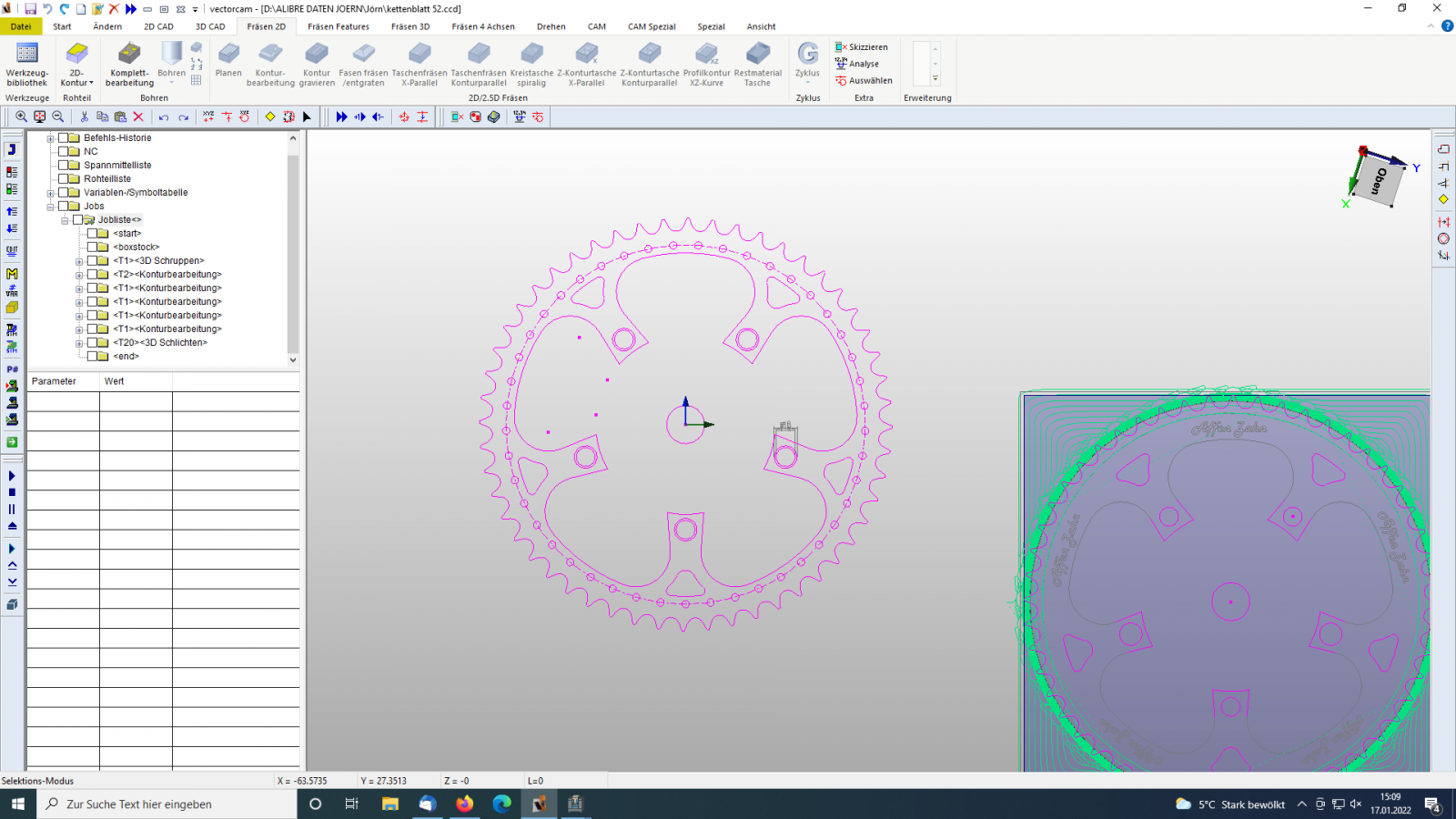This screenshot has height=819, width=1456.
Task: Expand the Befehls-Historie tree node
Action: (51, 138)
